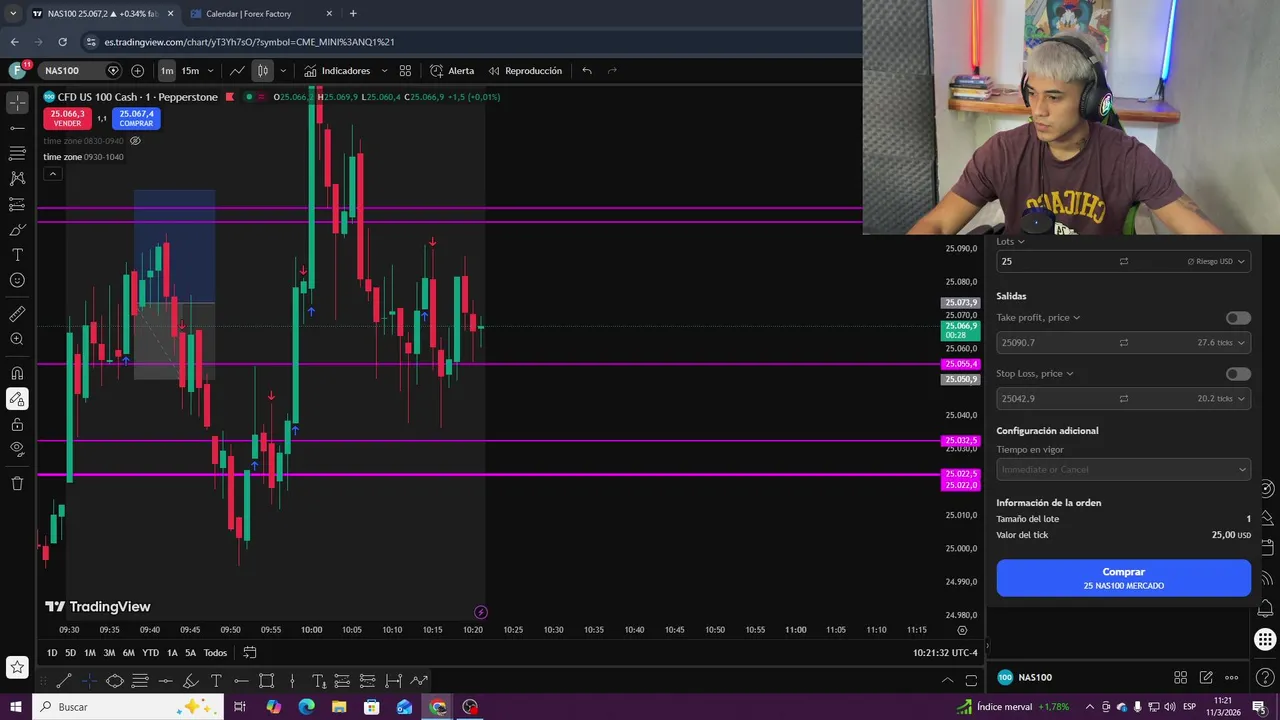Select vertical line tool in bottom toolbar
This screenshot has width=1280, height=720.
coord(292,681)
